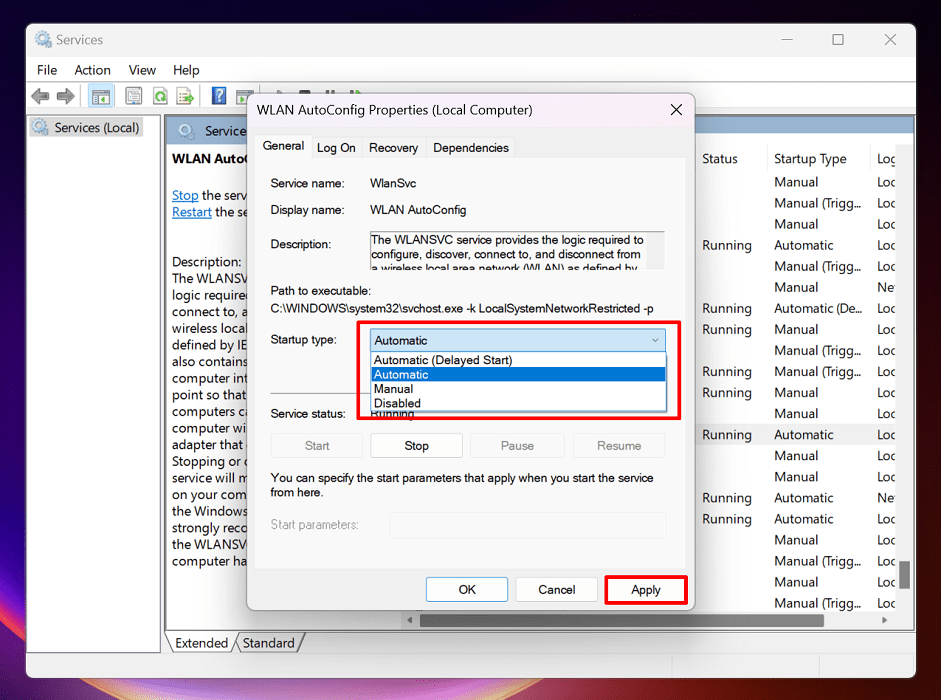Switch to the Standard view tab
The width and height of the screenshot is (941, 700).
click(x=269, y=643)
